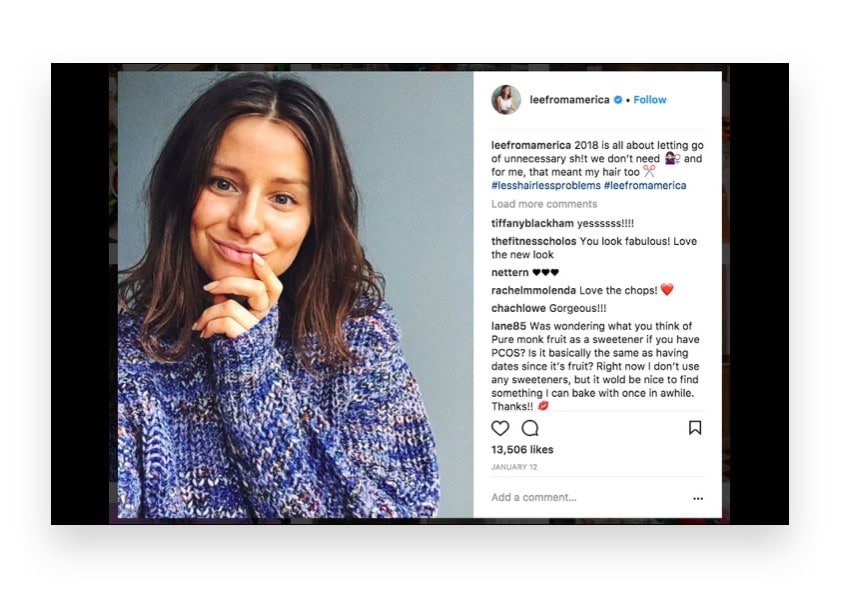Image resolution: width=851 pixels, height=594 pixels.
Task: Save post with bookmark icon
Action: pyautogui.click(x=695, y=428)
